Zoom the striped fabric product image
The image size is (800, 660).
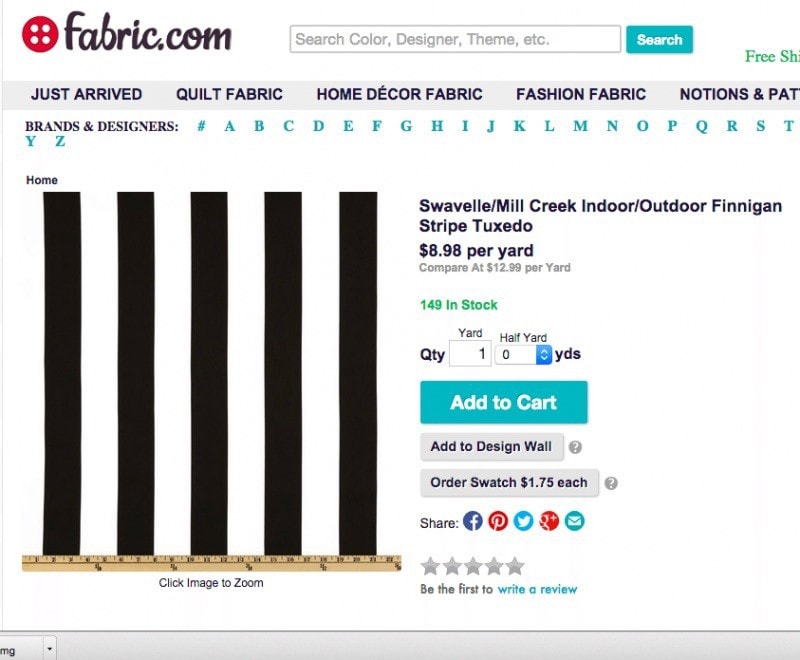click(x=211, y=381)
